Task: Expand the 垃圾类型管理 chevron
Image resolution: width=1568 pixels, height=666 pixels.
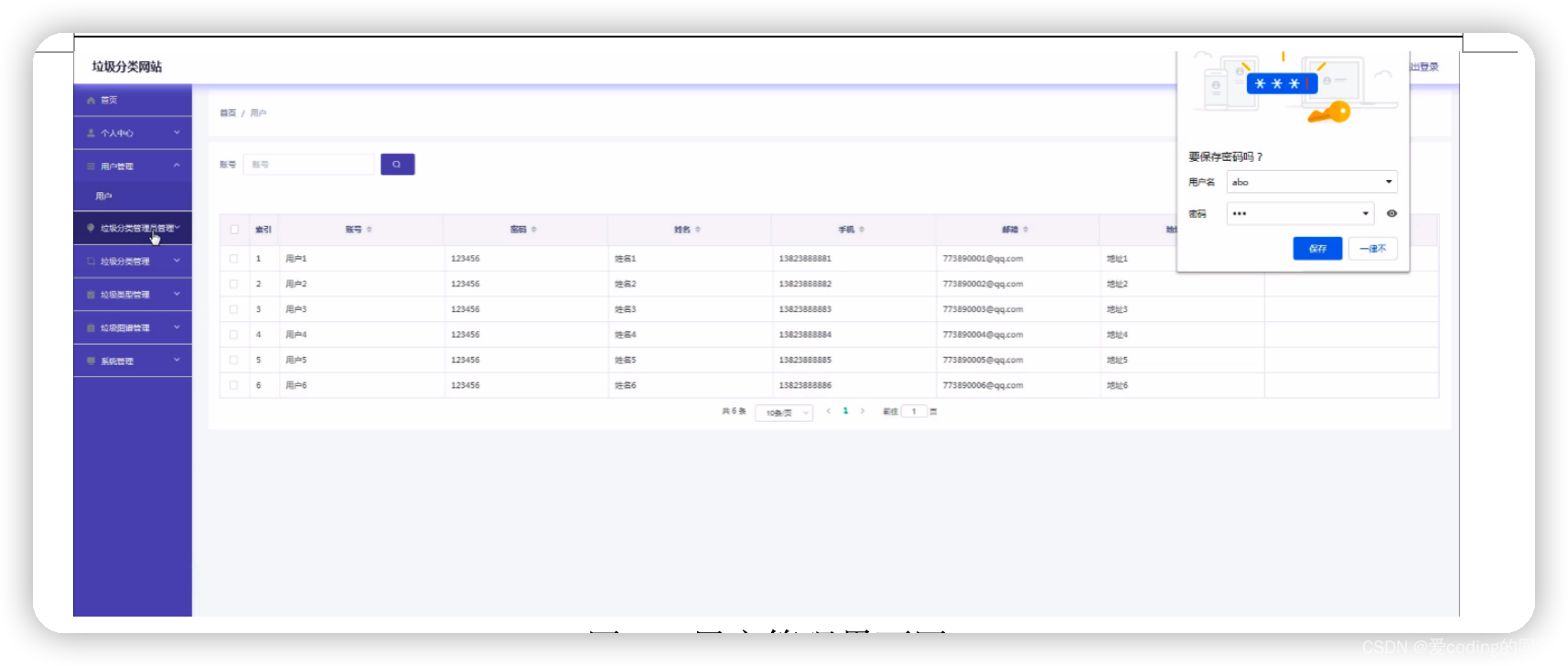Action: pyautogui.click(x=177, y=294)
